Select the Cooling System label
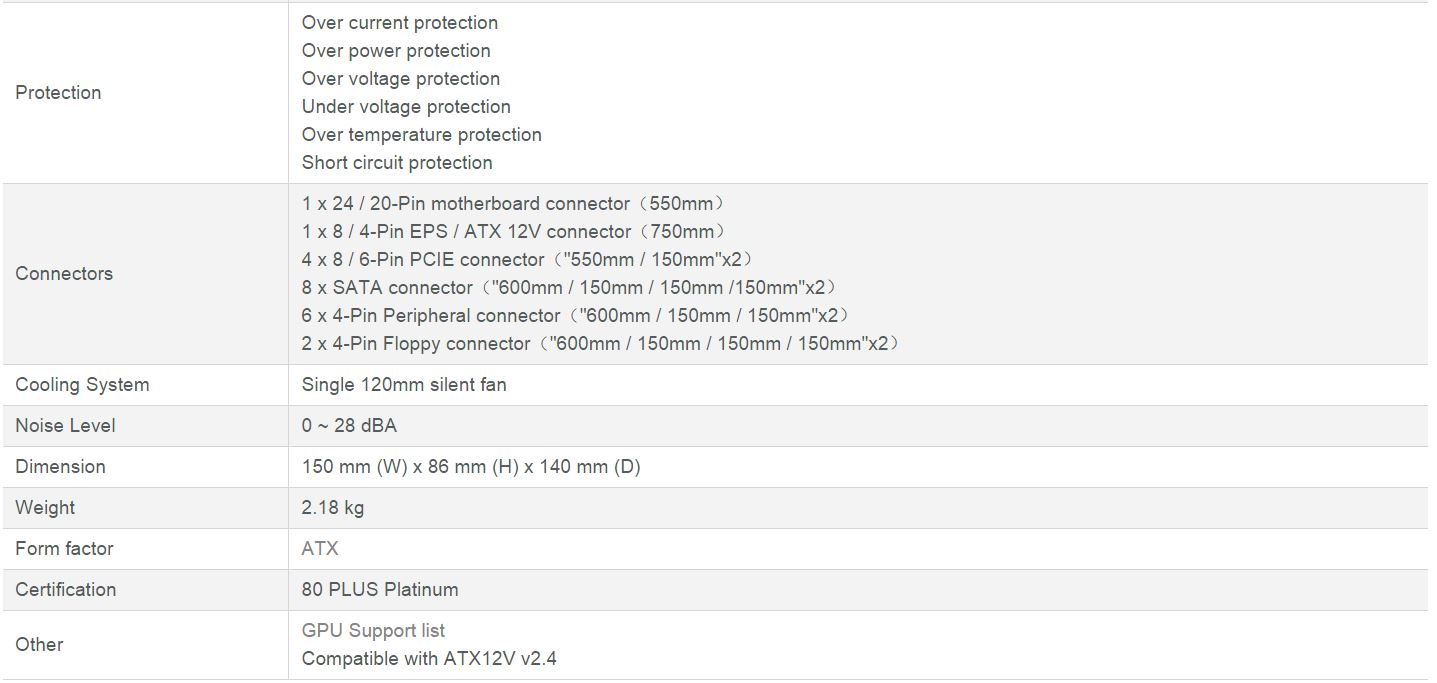 82,385
